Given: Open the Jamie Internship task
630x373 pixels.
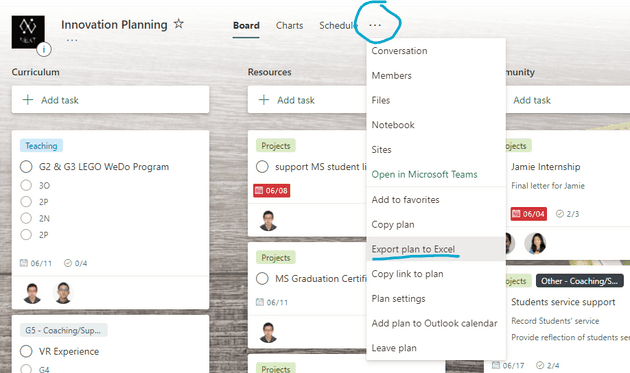Looking at the screenshot, I should coord(545,166).
